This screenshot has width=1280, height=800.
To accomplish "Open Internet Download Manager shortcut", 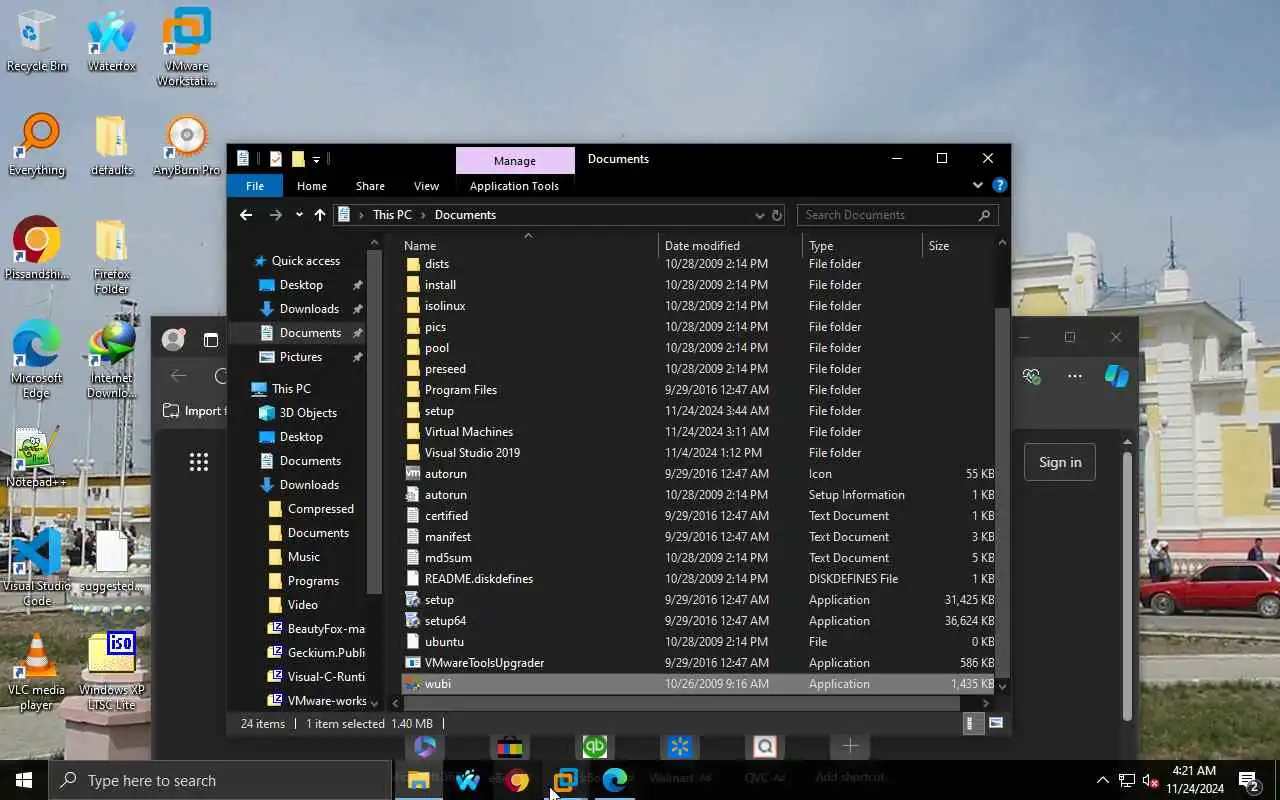I will pyautogui.click(x=112, y=360).
